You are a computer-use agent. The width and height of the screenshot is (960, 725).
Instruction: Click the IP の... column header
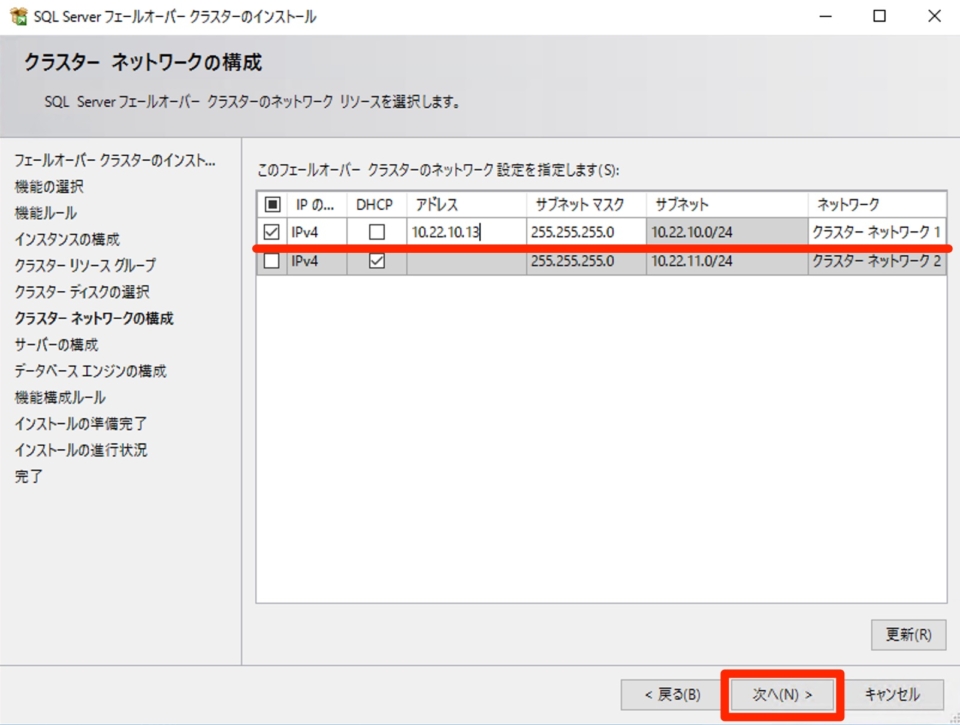pyautogui.click(x=317, y=204)
